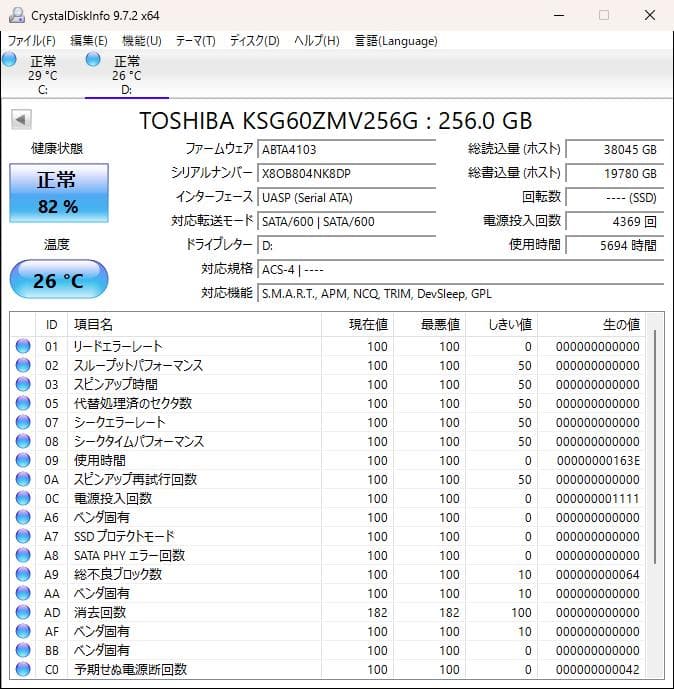Click status orb for 02 スループットパフォーマンス
The height and width of the screenshot is (689, 674).
pyautogui.click(x=23, y=365)
